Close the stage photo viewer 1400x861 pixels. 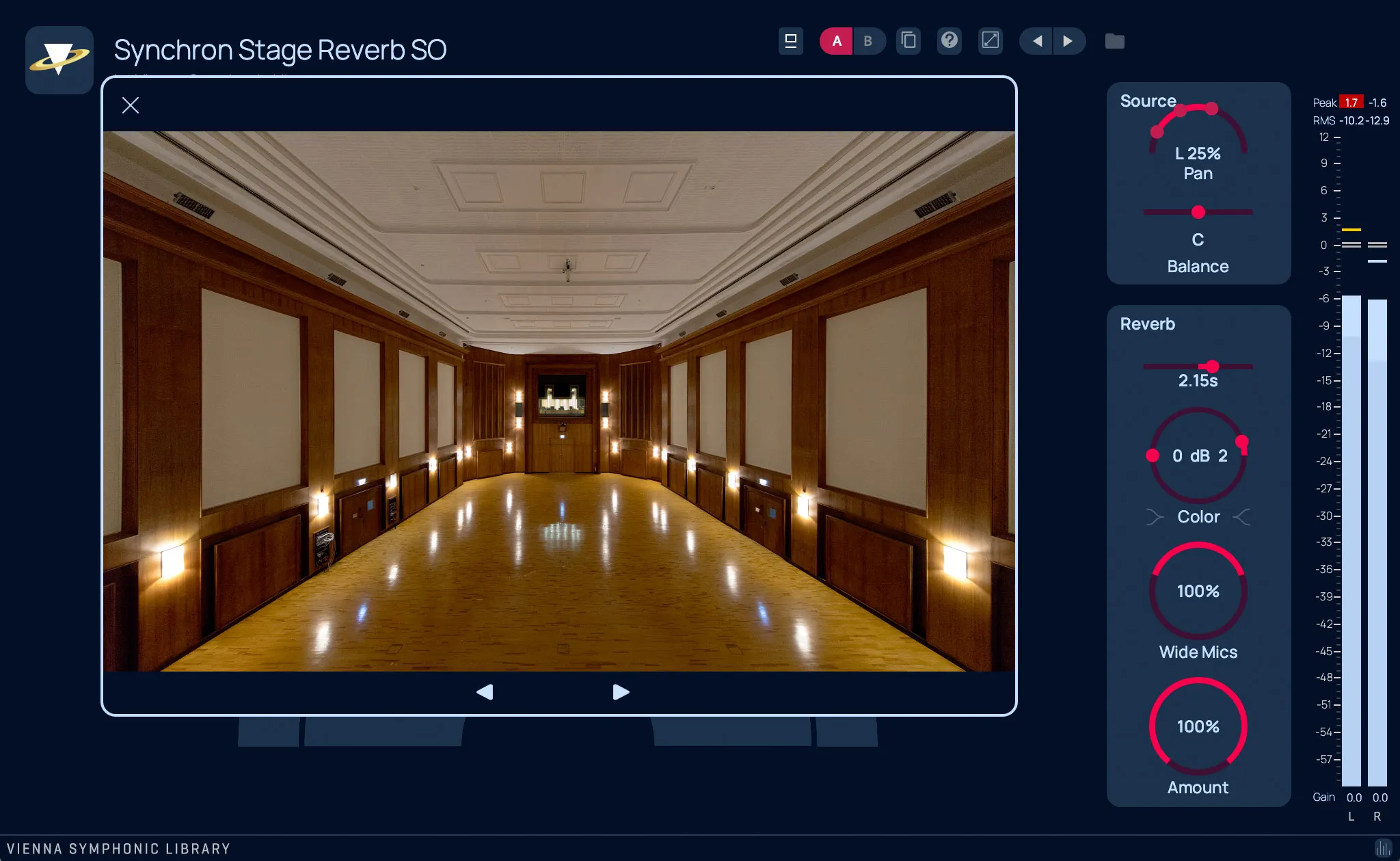pos(130,105)
